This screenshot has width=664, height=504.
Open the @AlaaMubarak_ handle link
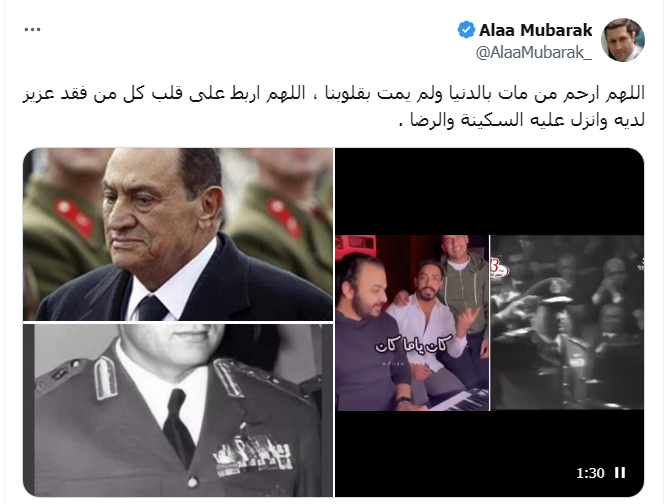point(534,53)
